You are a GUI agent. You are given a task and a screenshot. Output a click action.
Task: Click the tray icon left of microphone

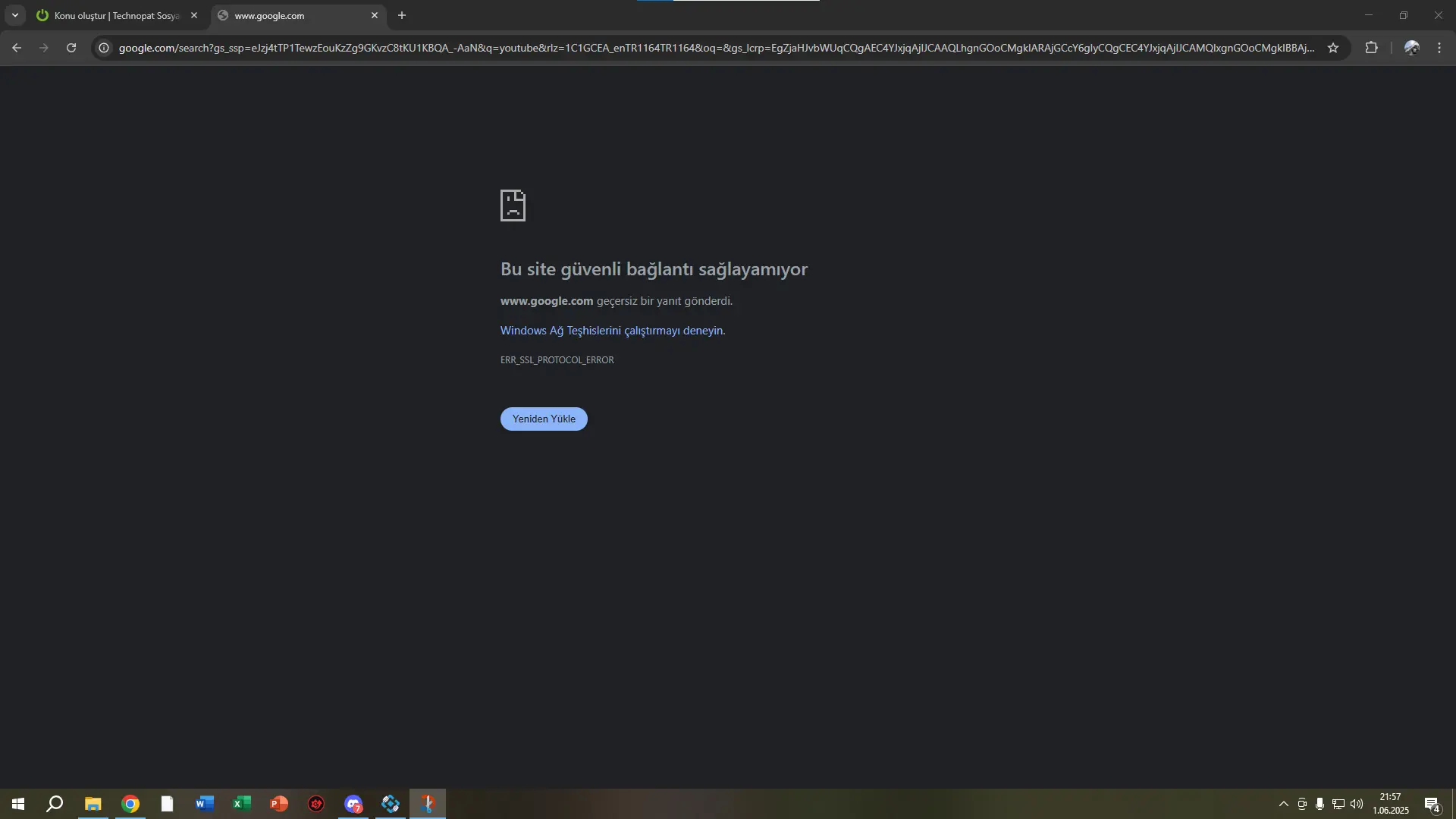1301,804
